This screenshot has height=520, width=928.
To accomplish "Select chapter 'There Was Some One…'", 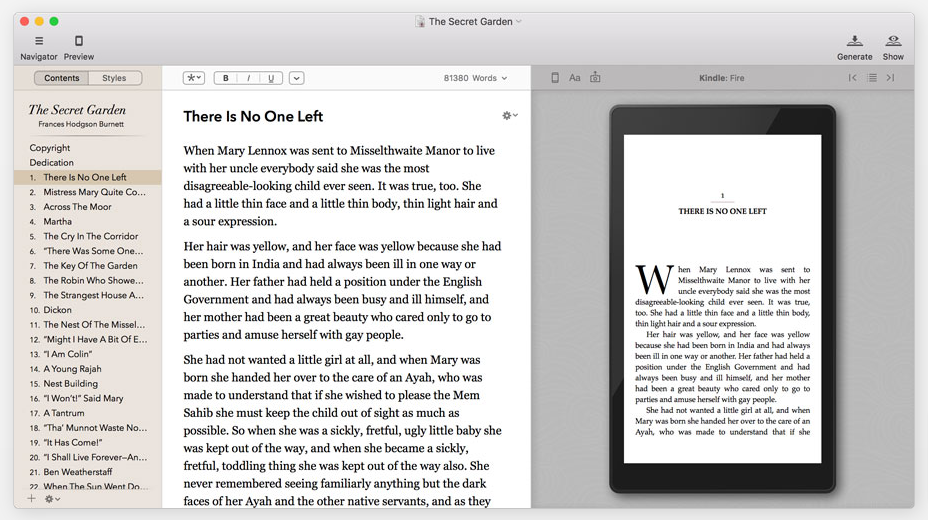I will tap(88, 251).
